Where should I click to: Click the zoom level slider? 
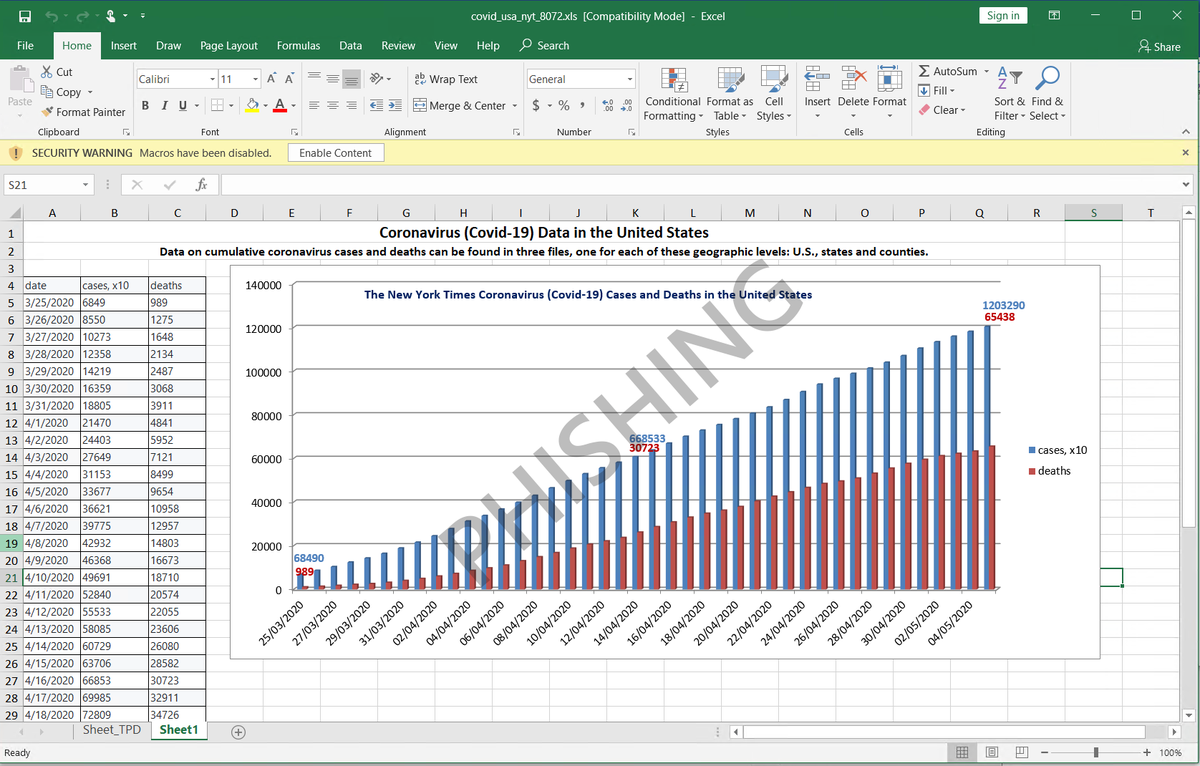(x=1096, y=752)
